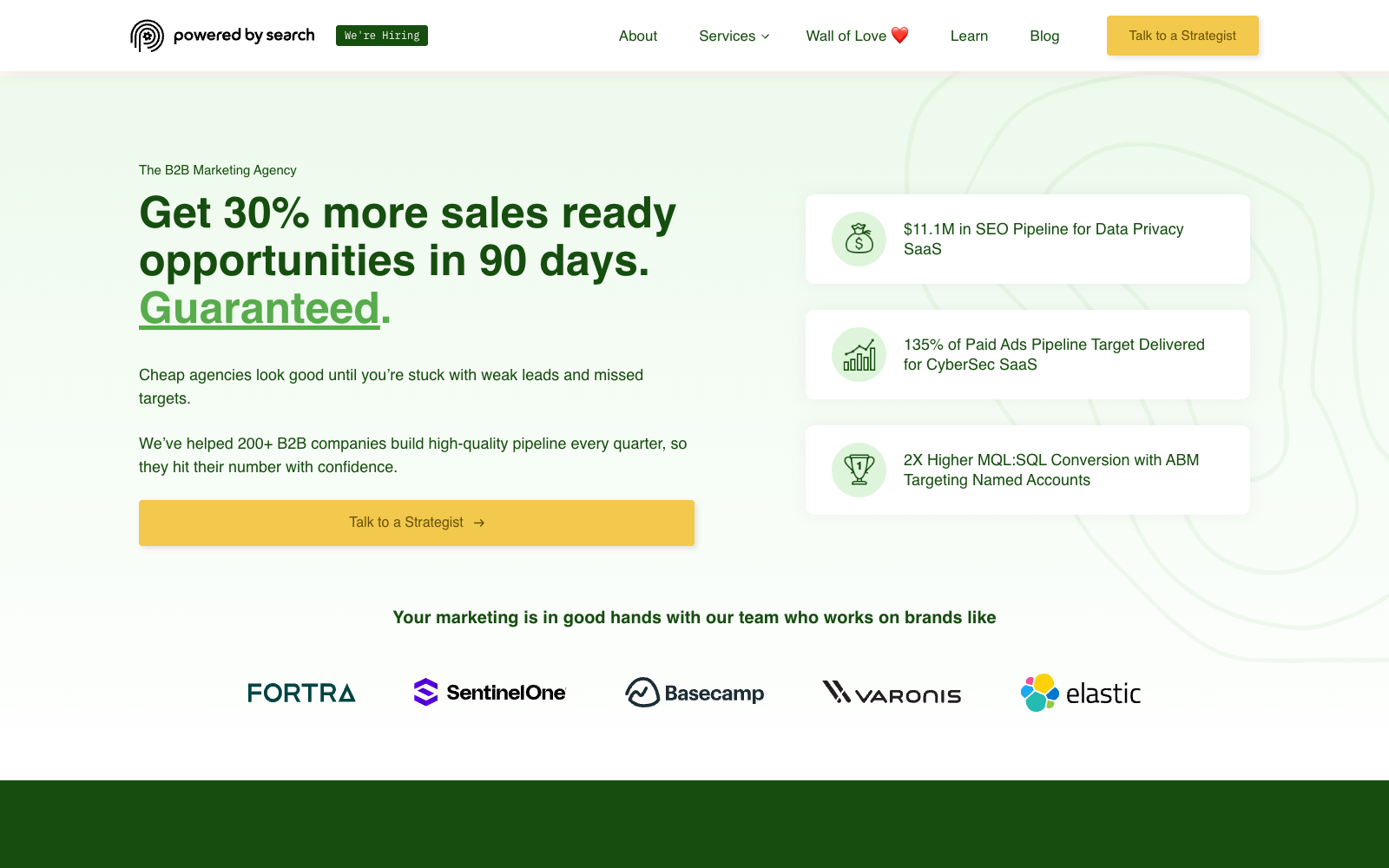Viewport: 1389px width, 868px height.
Task: Open the We're Hiring badge
Action: coord(382,36)
